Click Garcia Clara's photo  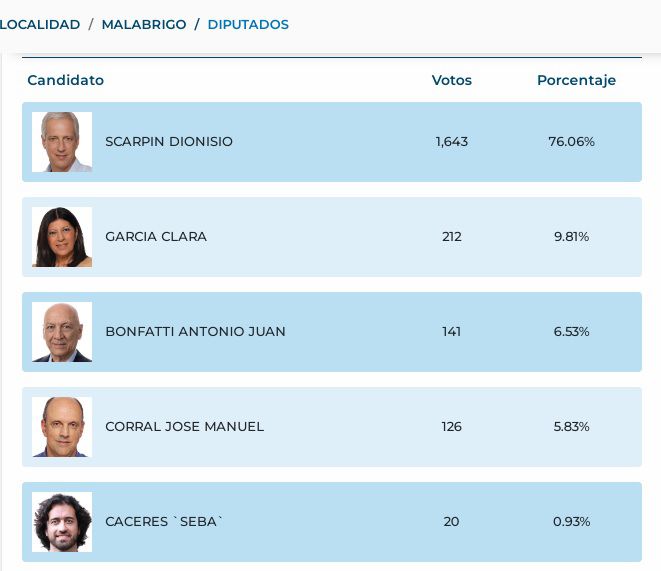pyautogui.click(x=62, y=237)
